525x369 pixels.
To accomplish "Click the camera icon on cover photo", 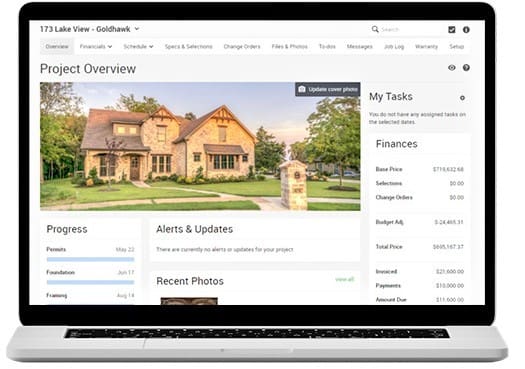I will tap(302, 89).
